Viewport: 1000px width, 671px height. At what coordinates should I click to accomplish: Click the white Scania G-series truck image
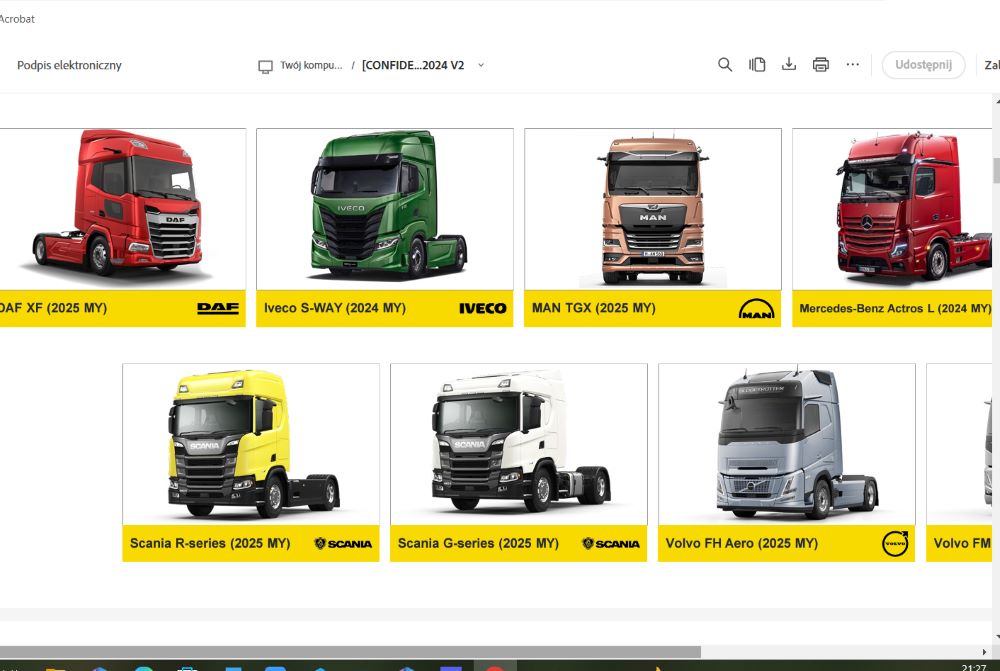point(518,443)
